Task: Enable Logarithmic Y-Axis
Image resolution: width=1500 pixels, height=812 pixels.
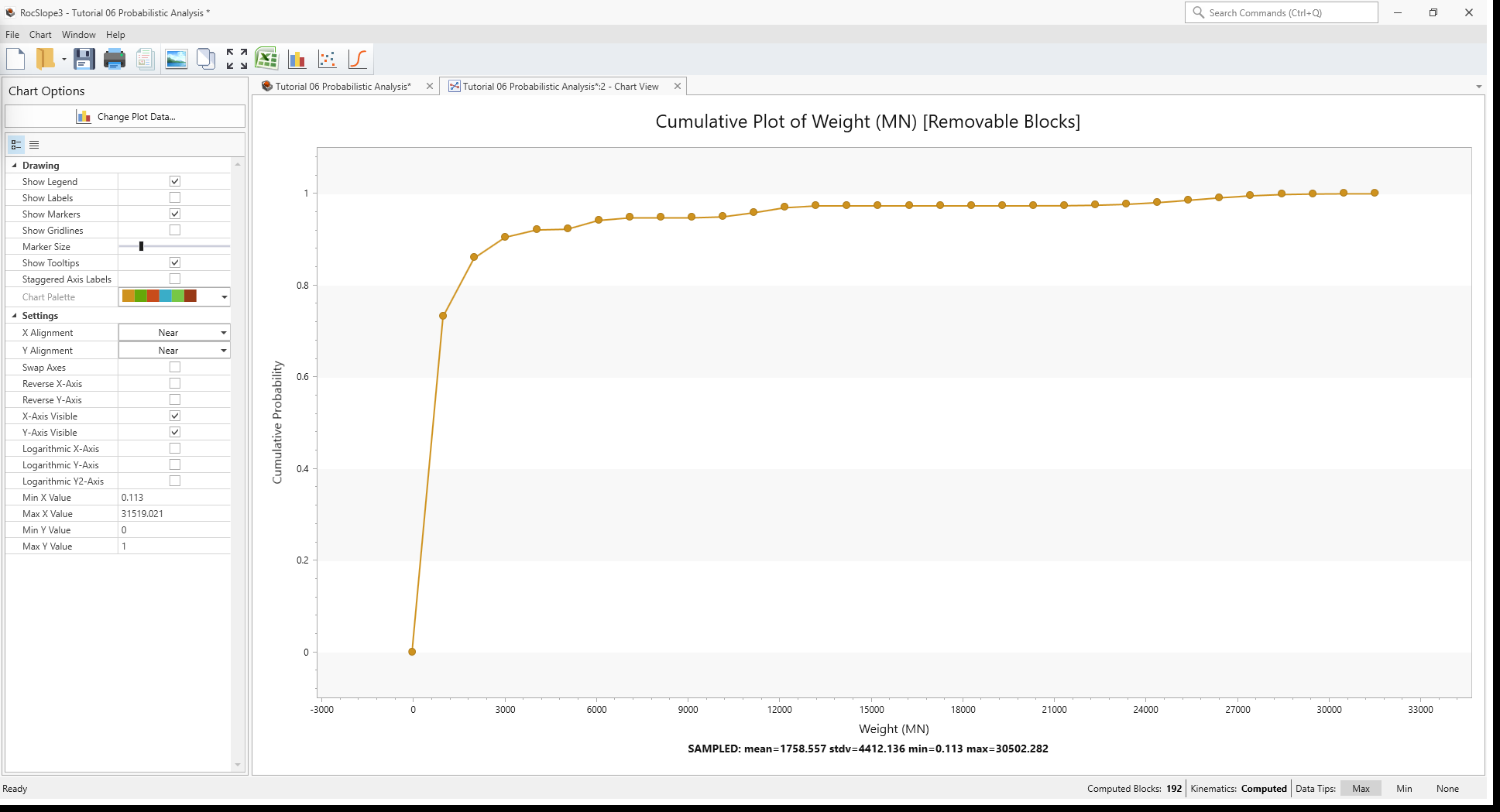Action: tap(175, 464)
